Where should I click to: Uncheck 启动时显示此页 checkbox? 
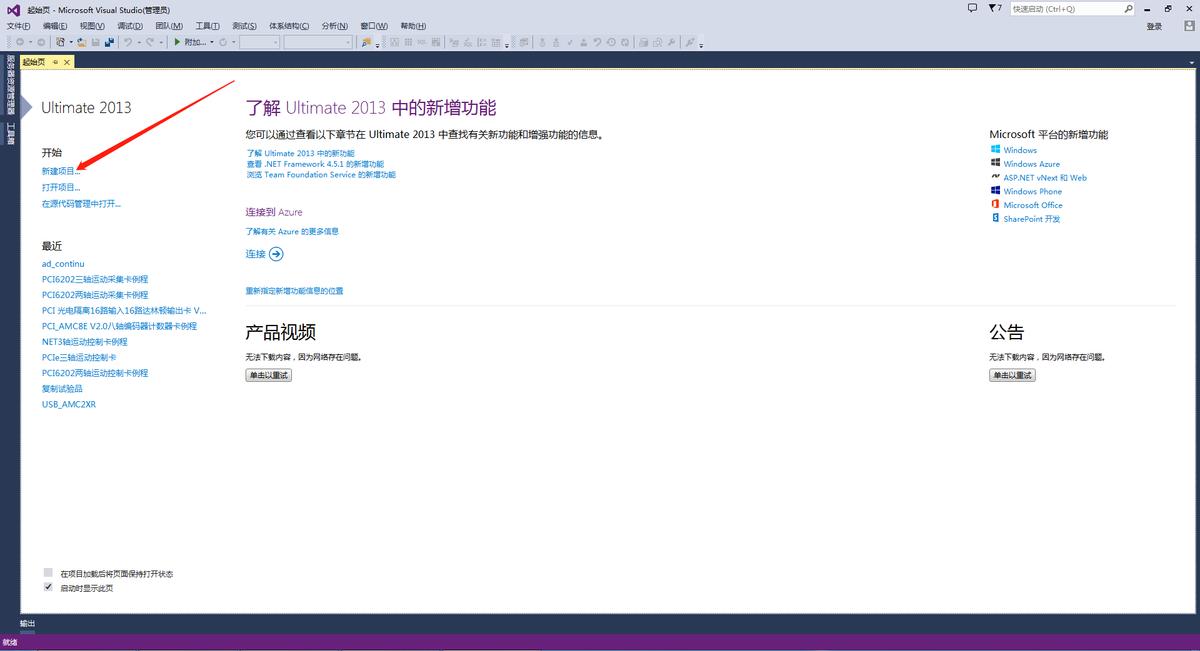[48, 588]
